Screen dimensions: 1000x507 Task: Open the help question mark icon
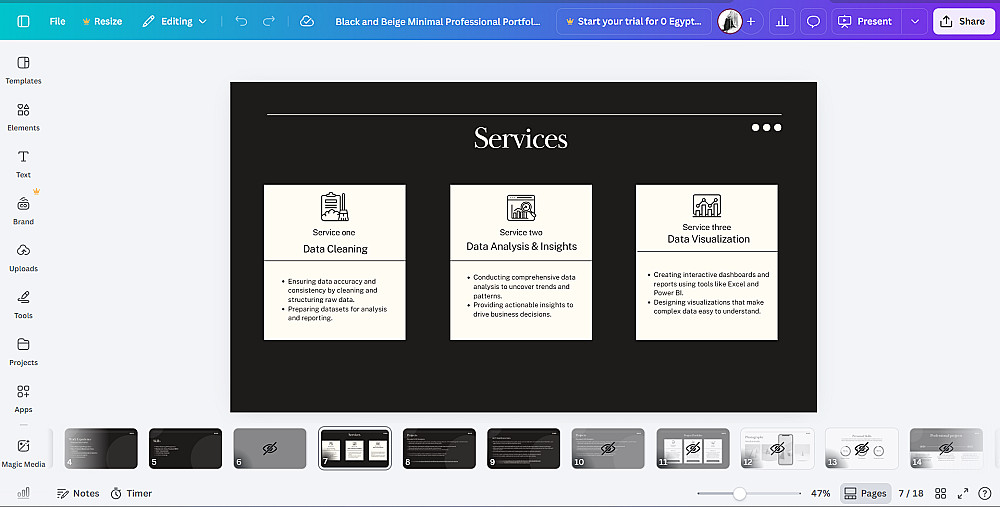click(985, 493)
